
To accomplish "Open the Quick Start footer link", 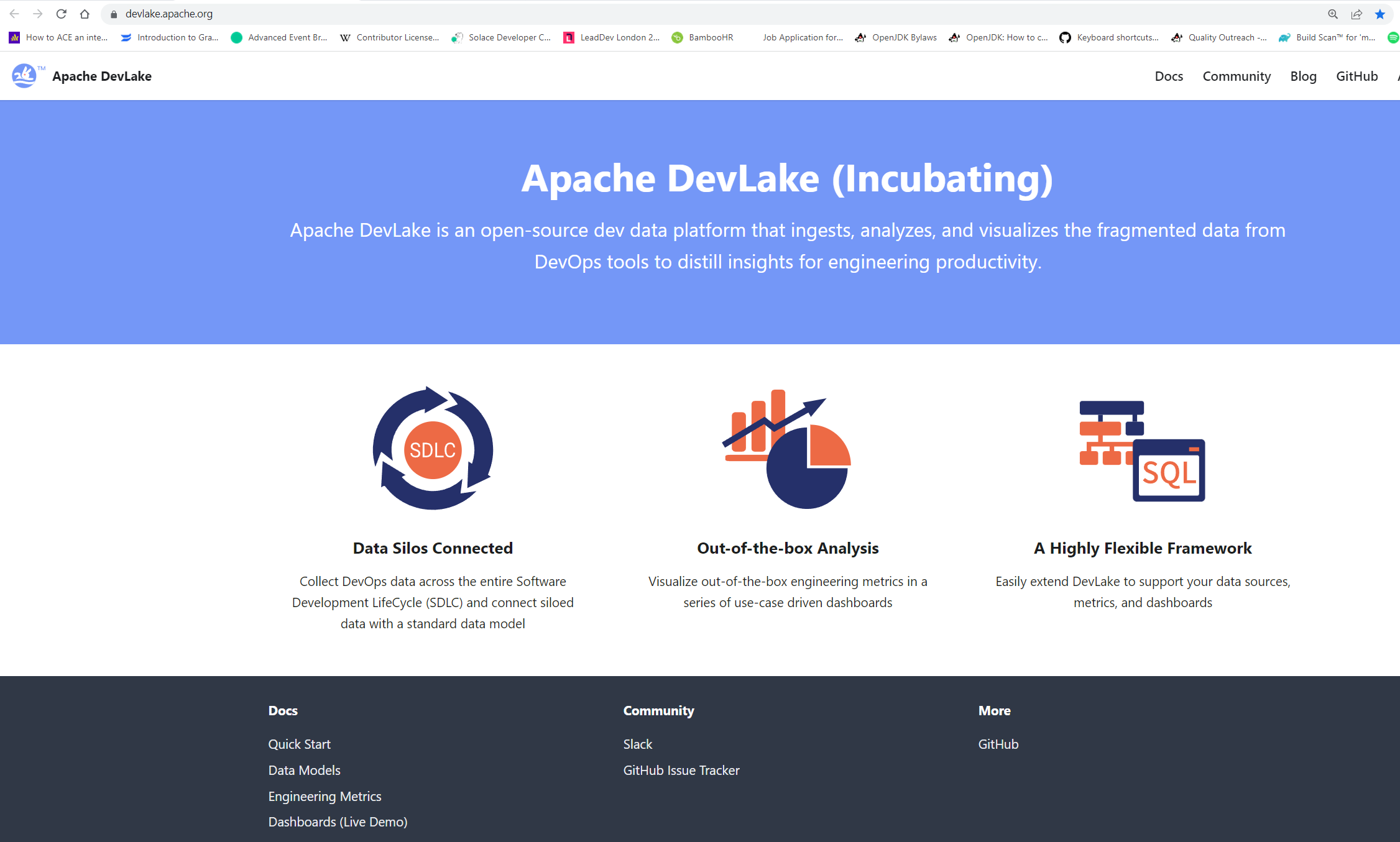I will (x=299, y=744).
